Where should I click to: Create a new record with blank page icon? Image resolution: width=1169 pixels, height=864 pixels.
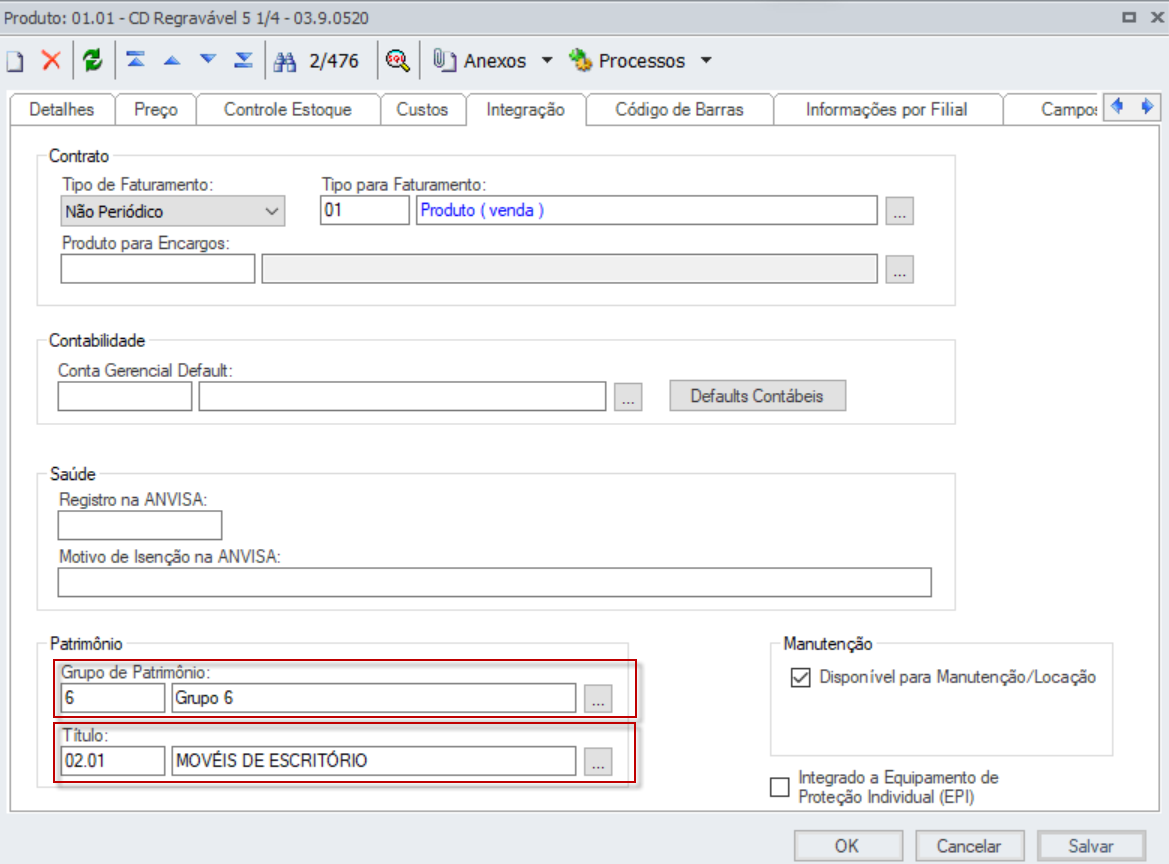click(15, 60)
